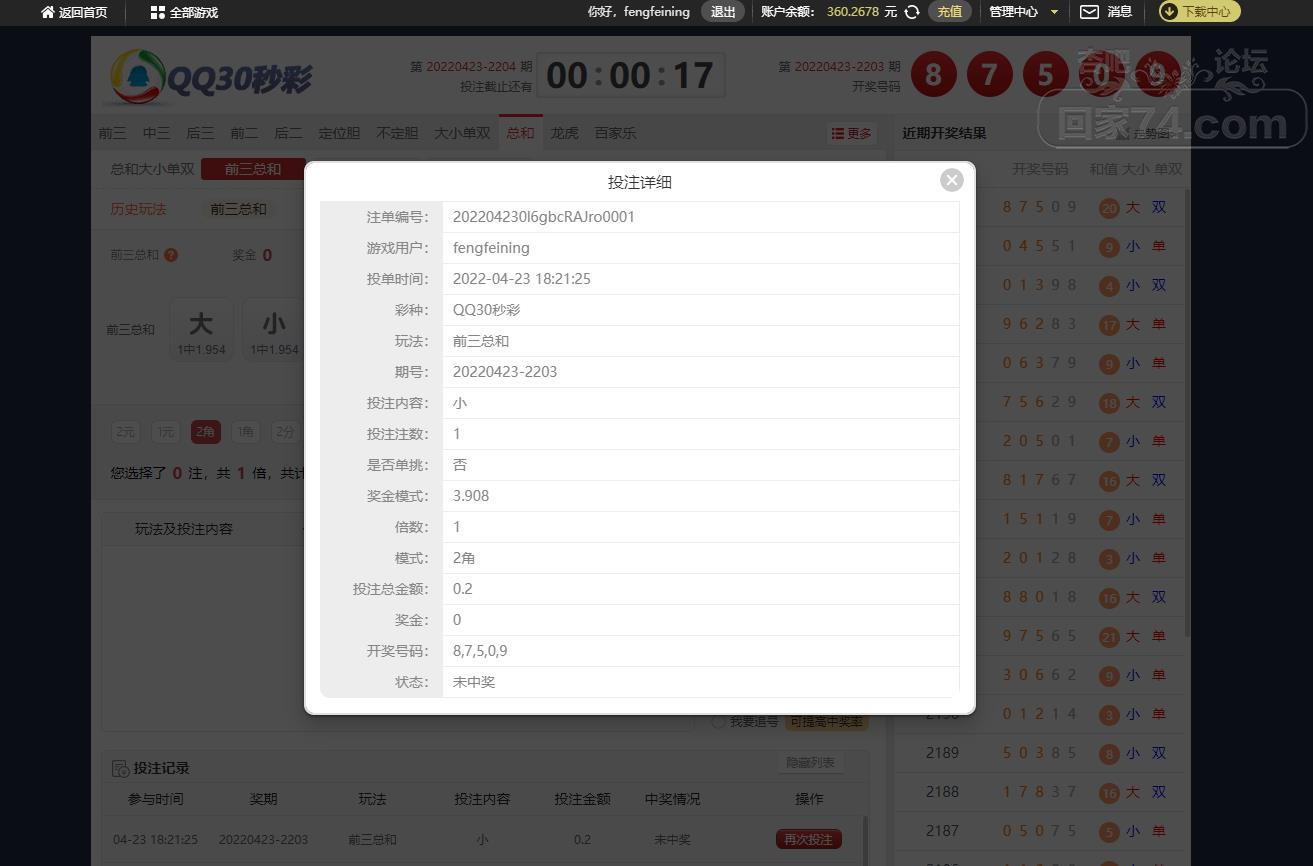This screenshot has height=866, width=1313.
Task: Open the 全部游戏 grid icon
Action: (x=157, y=12)
